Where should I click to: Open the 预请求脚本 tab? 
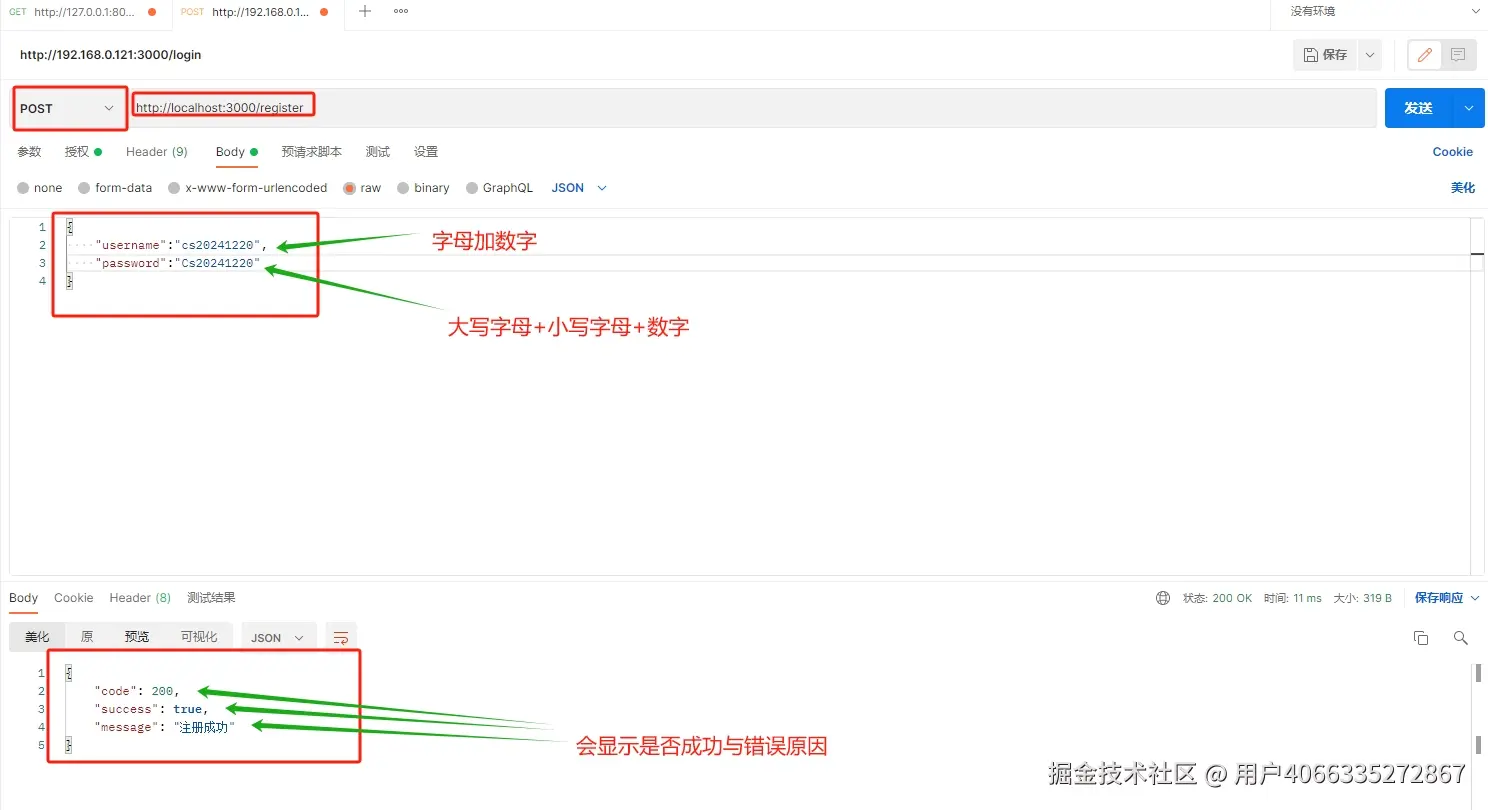(x=312, y=152)
